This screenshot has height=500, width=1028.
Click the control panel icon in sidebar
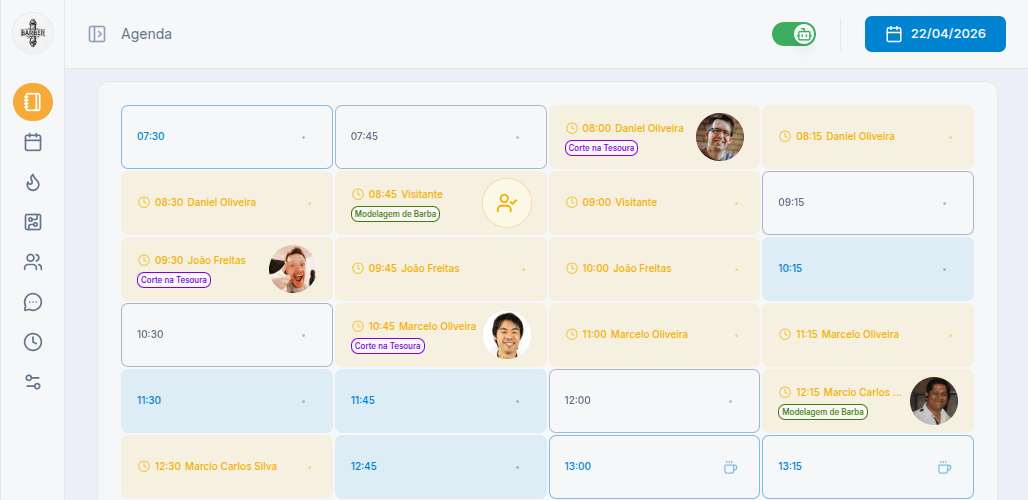pos(33,222)
